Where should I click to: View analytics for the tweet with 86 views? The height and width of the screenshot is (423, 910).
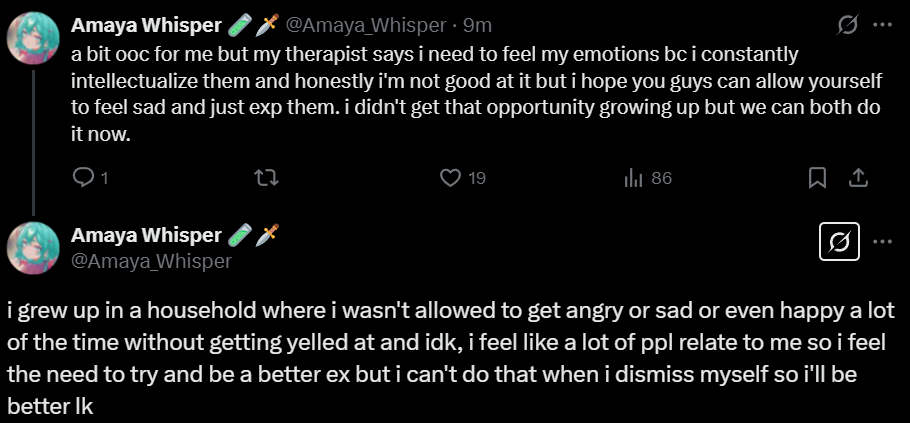click(633, 179)
